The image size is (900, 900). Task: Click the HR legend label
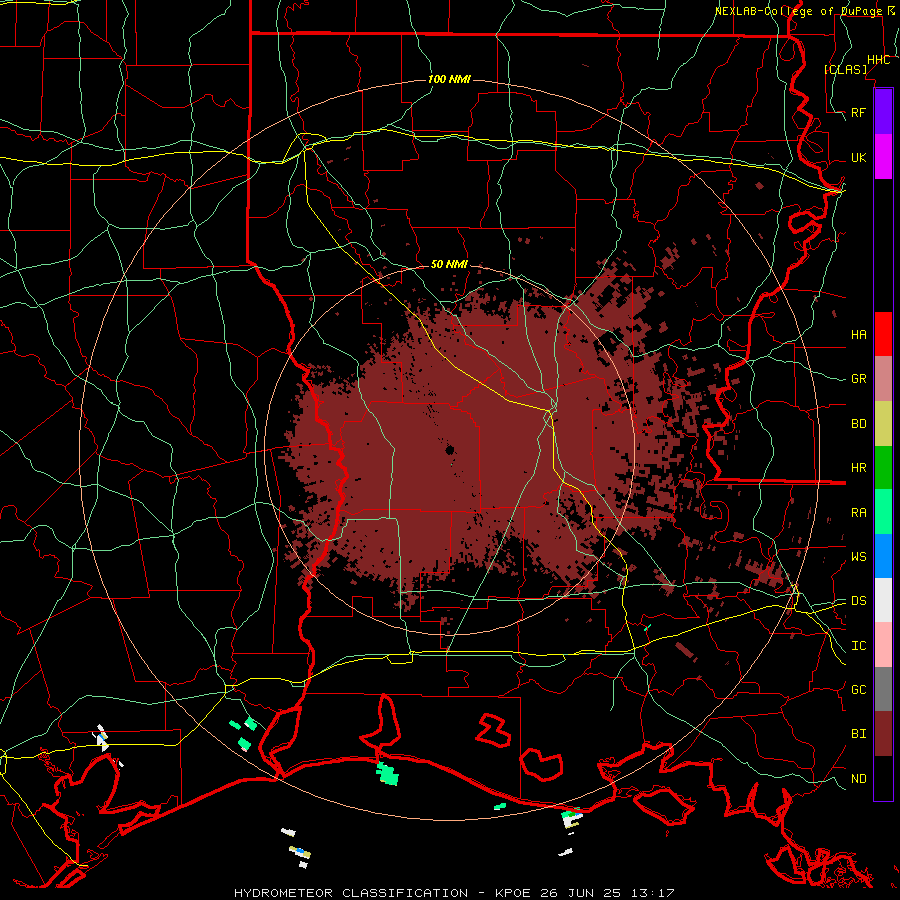point(858,468)
